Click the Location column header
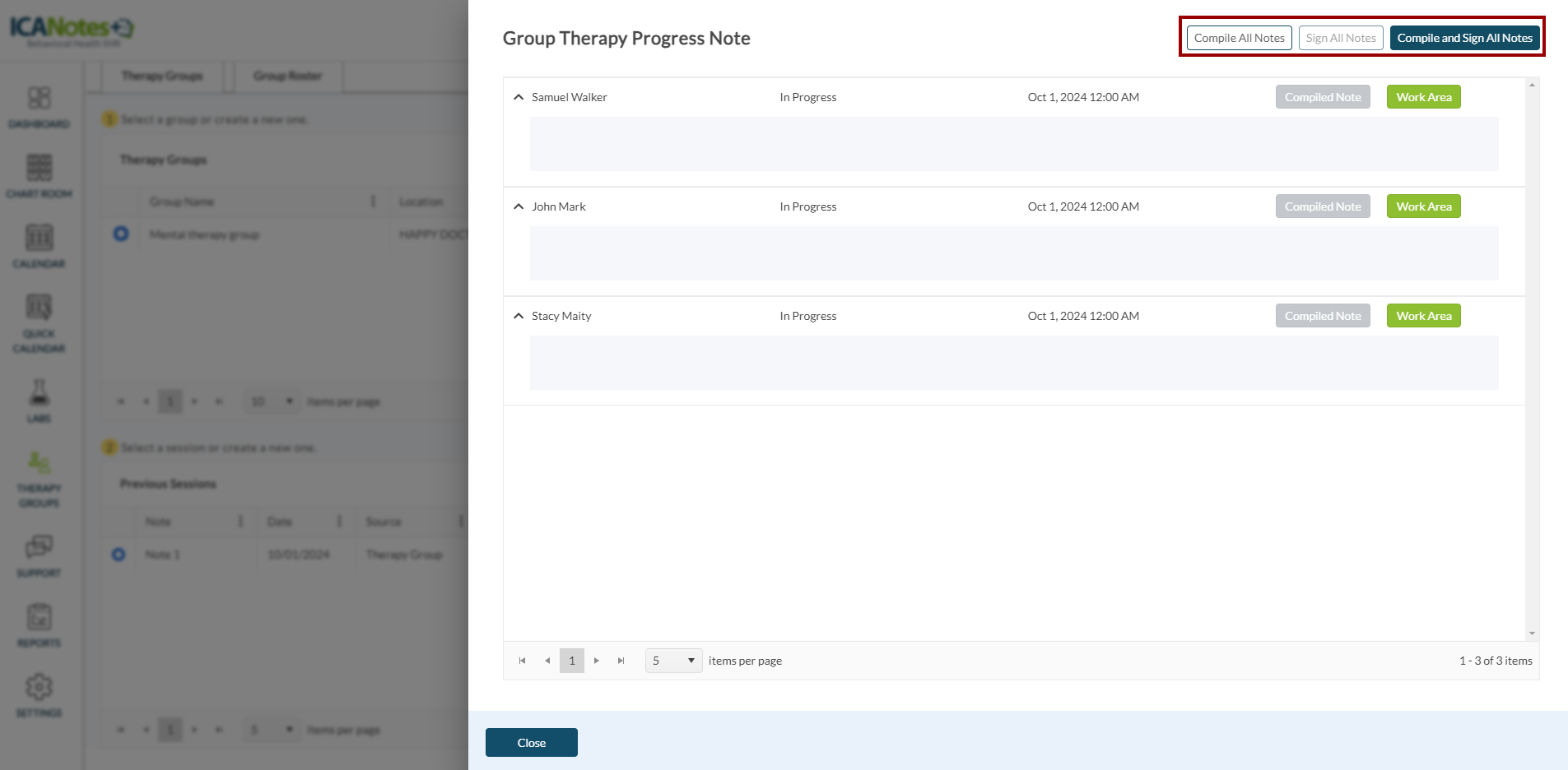This screenshot has height=770, width=1568. pyautogui.click(x=421, y=202)
